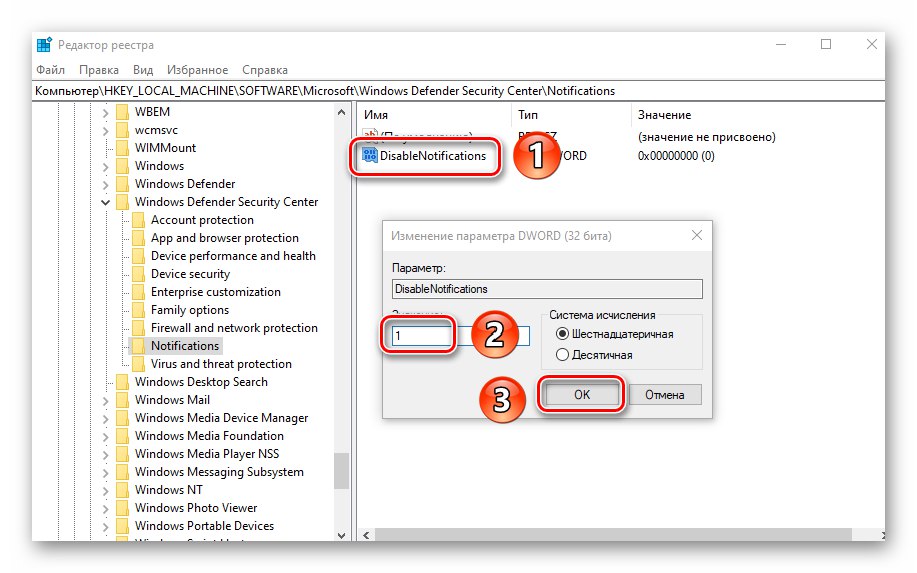Click the Enterprise customization folder icon
Viewport: 917px width, 573px height.
139,292
